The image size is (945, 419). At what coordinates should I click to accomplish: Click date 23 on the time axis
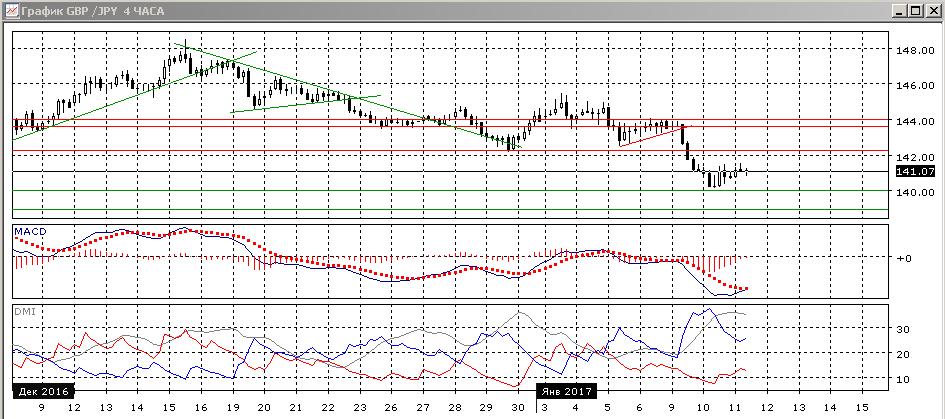pos(360,407)
